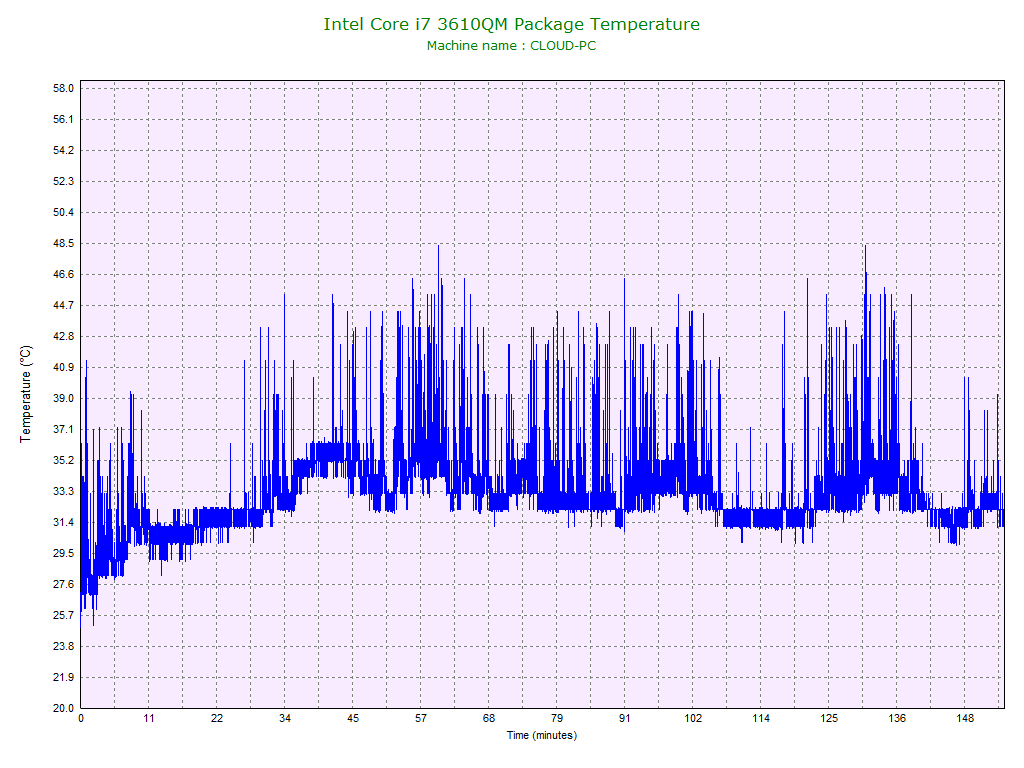Click the 29.5 y-axis value
Screen dimensions: 1024x768
[63, 554]
